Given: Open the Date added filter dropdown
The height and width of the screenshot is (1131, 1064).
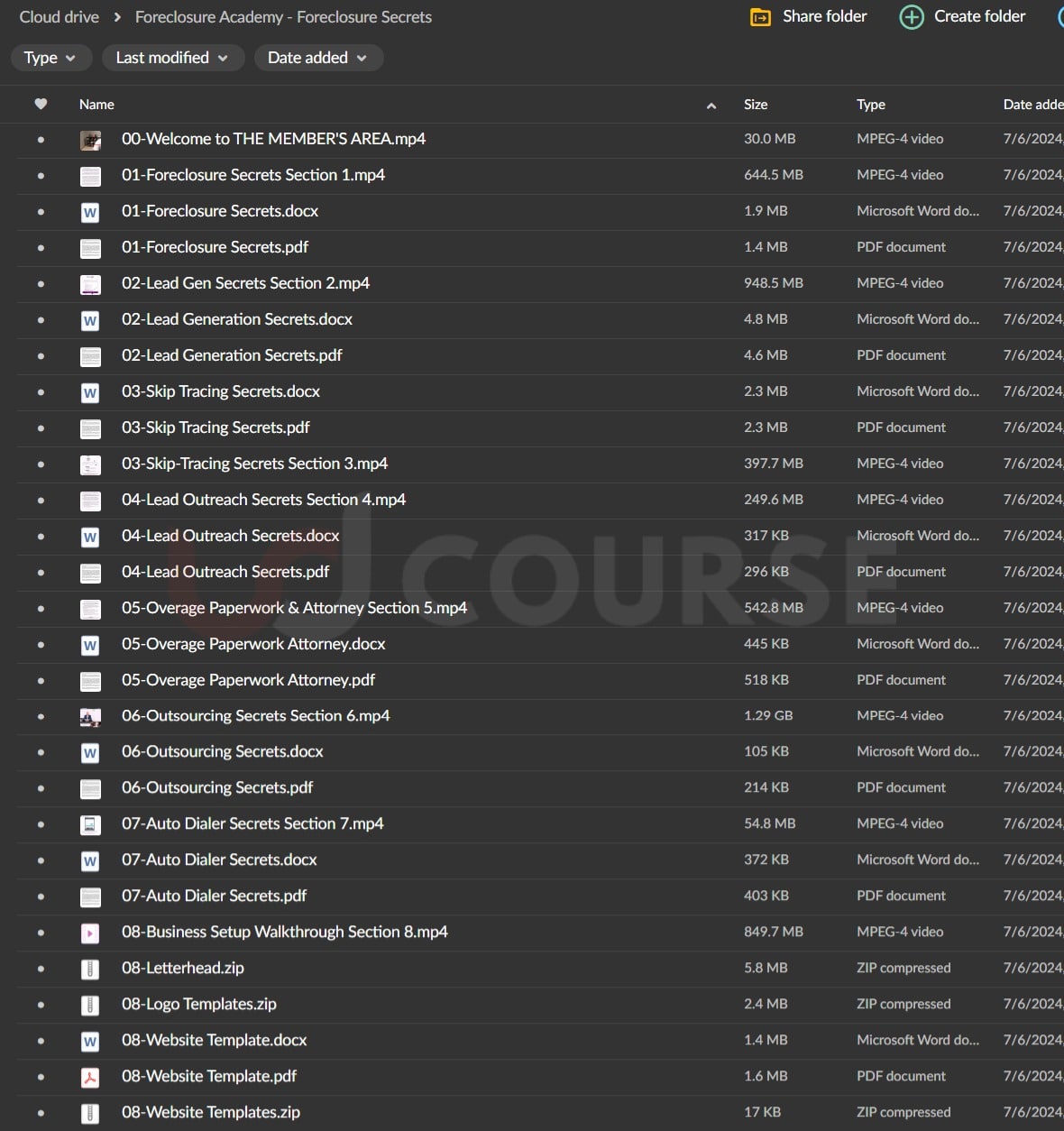Looking at the screenshot, I should (x=317, y=58).
